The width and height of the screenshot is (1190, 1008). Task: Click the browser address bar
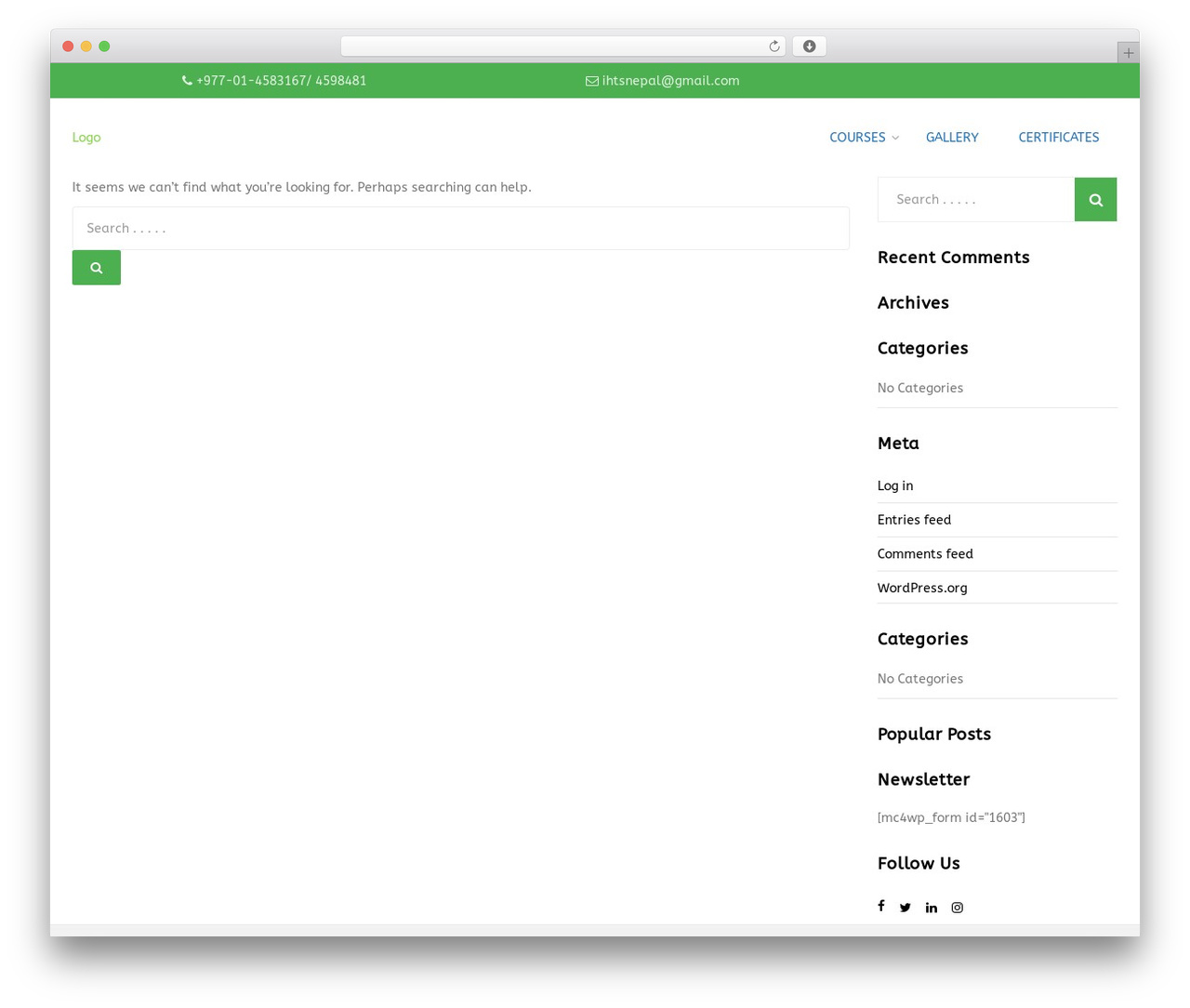coord(563,46)
